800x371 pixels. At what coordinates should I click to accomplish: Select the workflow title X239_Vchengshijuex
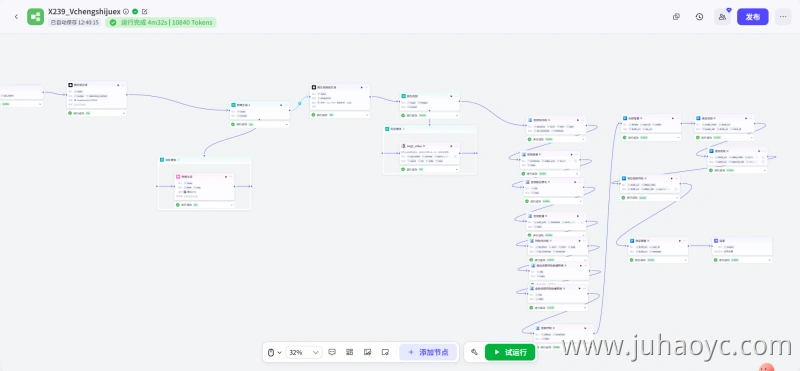coord(84,11)
